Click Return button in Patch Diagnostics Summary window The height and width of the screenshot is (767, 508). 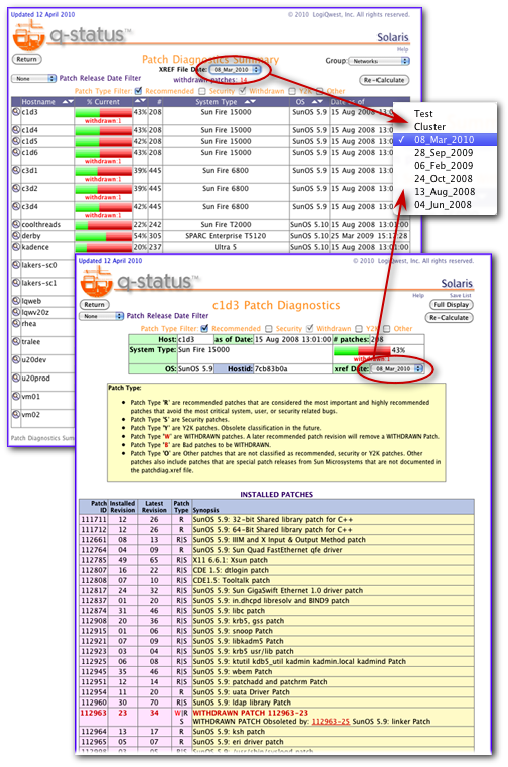click(26, 59)
